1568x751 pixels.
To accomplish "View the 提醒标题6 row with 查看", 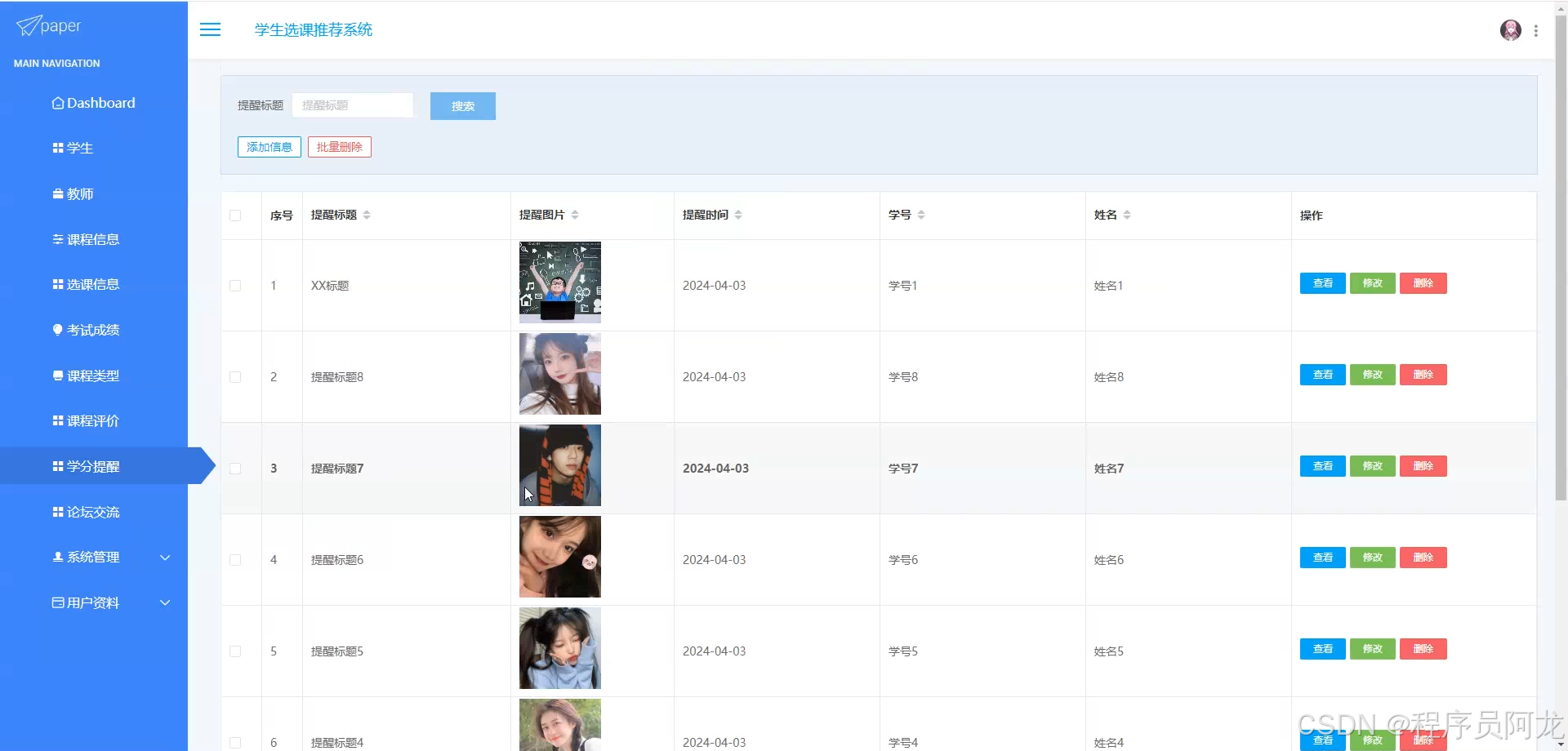I will point(1323,558).
